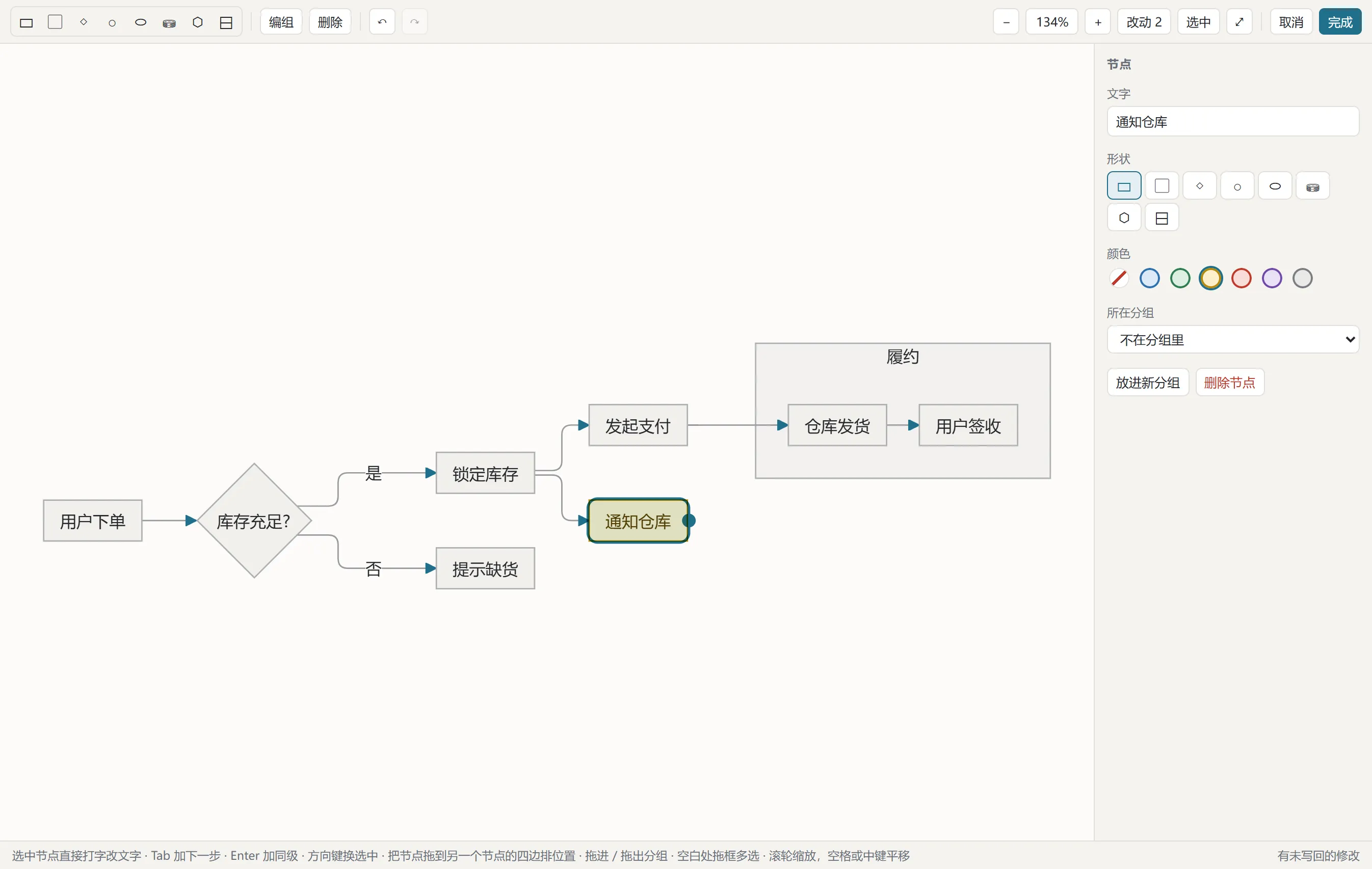Click the 删除 button in the toolbar

click(330, 22)
